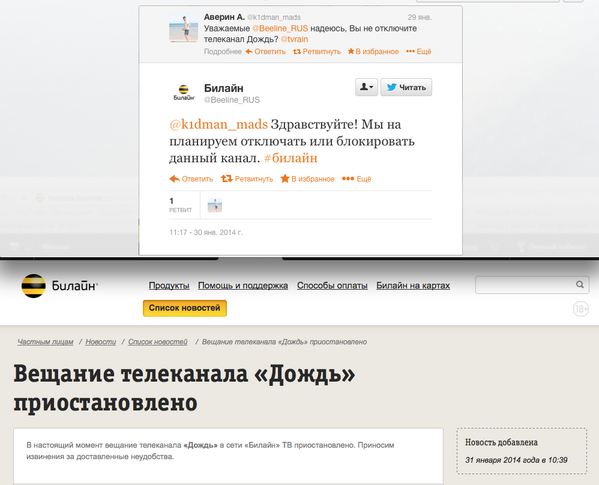Click the 29 янв. tweet date
The width and height of the screenshot is (599, 485).
coord(419,17)
